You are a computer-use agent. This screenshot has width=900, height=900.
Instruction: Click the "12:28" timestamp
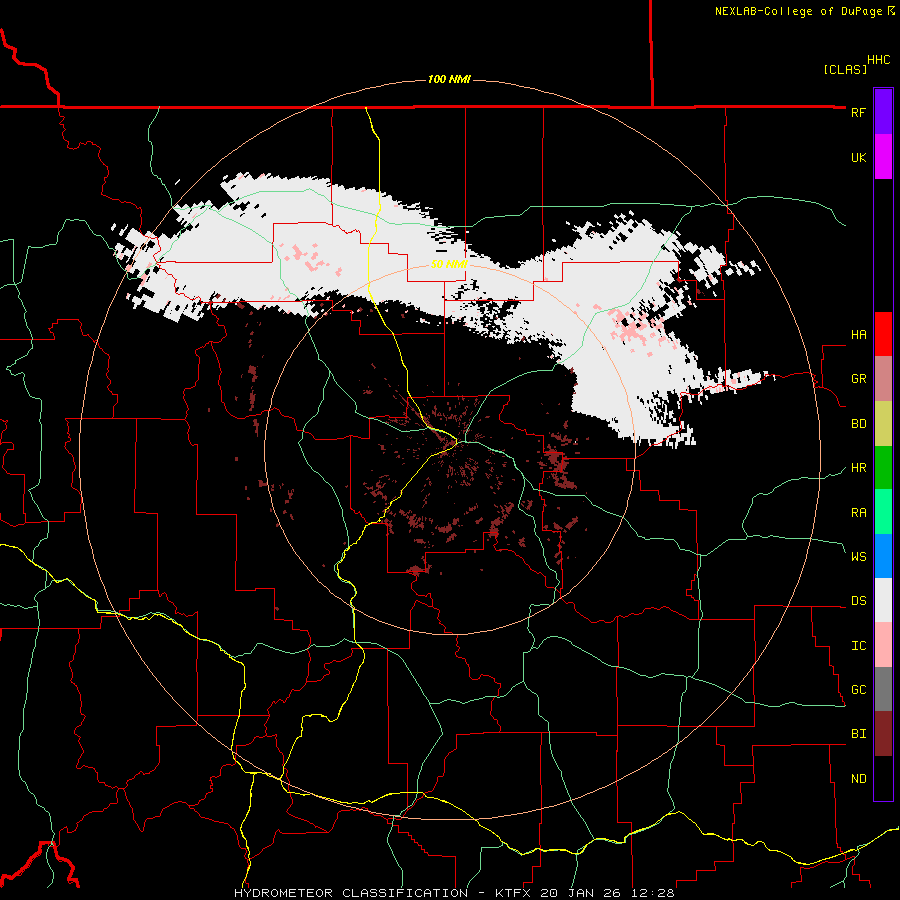655,893
